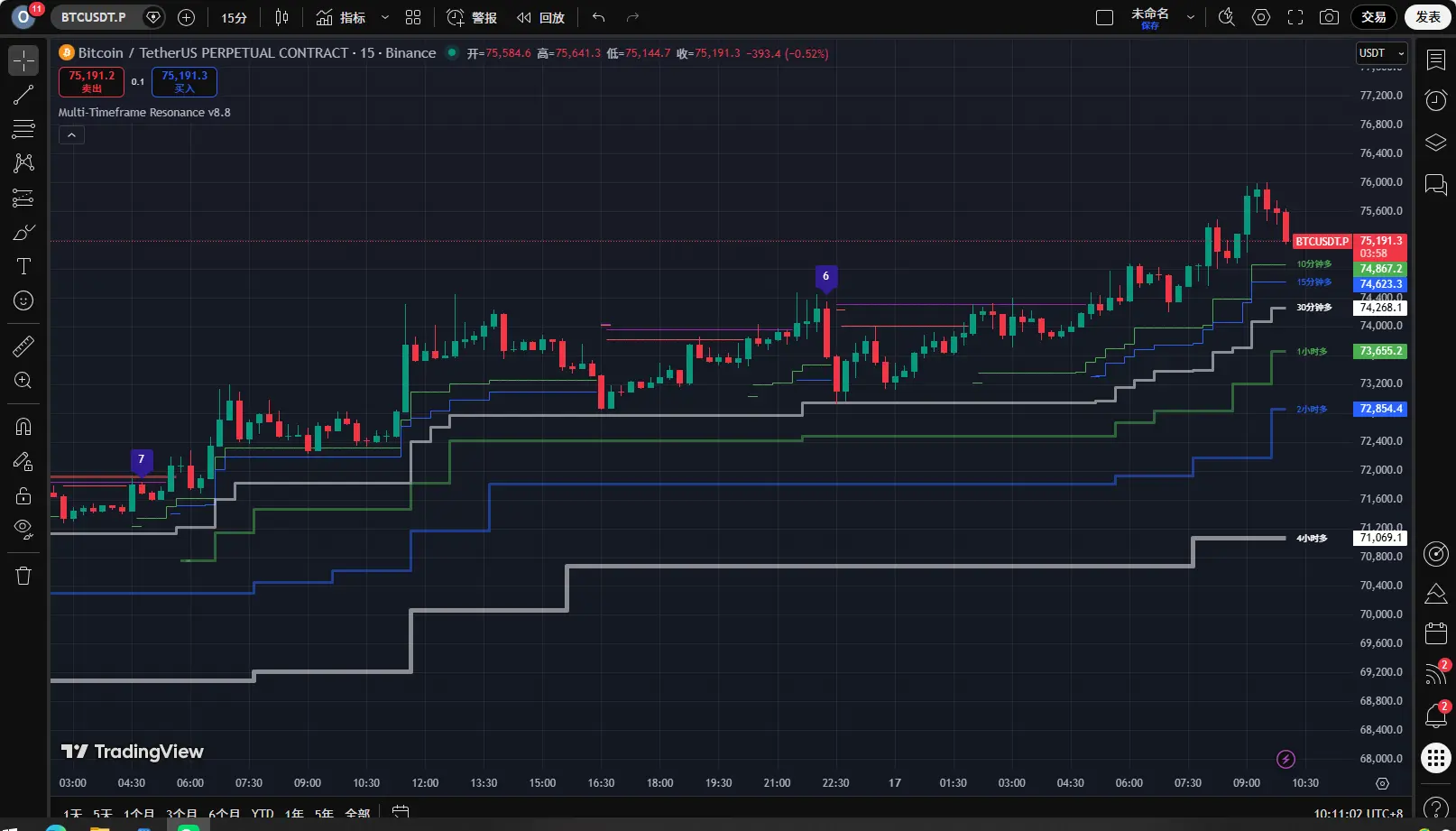
Task: Open the screener radar icon
Action: 1435,553
